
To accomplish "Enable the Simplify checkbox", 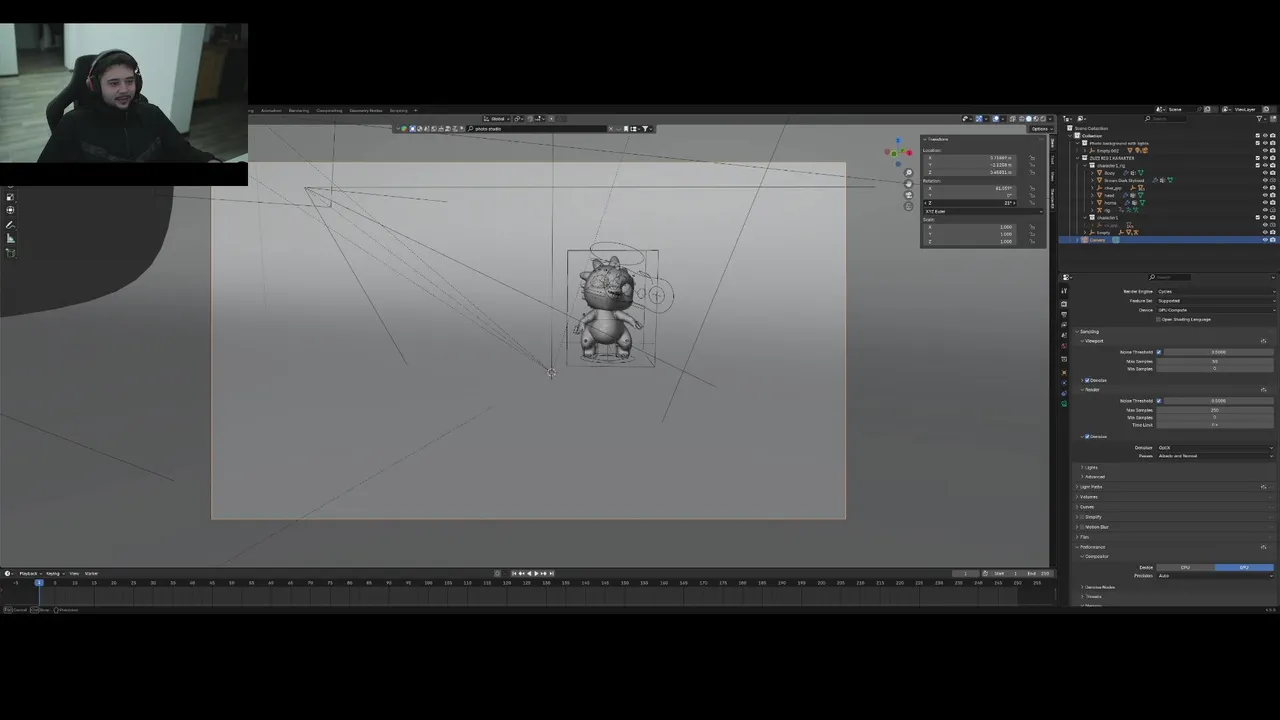I will tap(1082, 517).
